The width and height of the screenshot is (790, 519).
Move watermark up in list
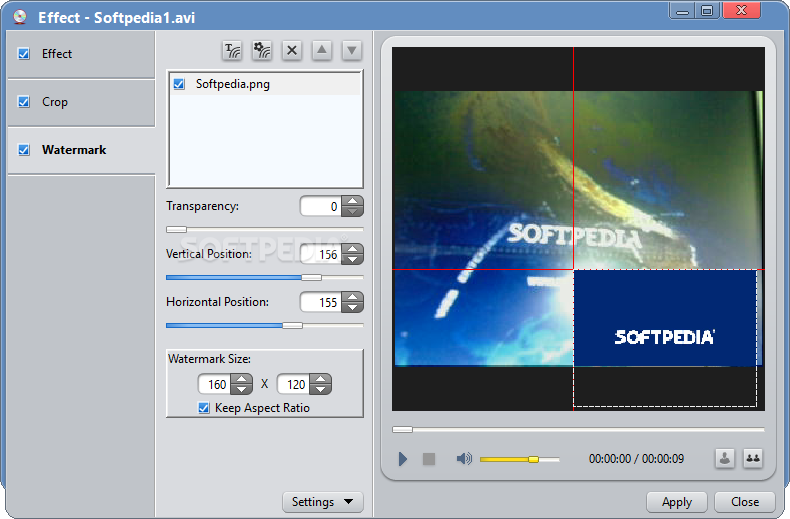pyautogui.click(x=322, y=50)
